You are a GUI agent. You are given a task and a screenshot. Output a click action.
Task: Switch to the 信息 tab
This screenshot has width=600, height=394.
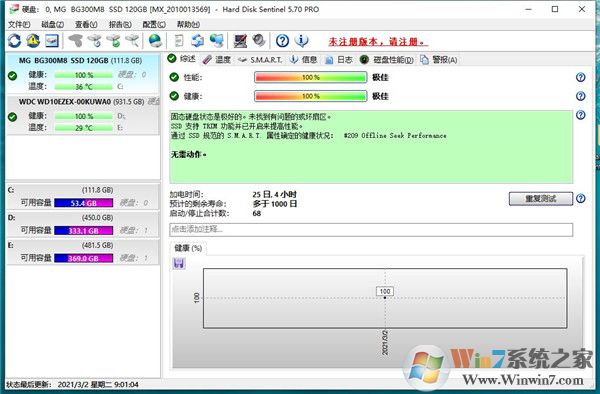click(303, 59)
